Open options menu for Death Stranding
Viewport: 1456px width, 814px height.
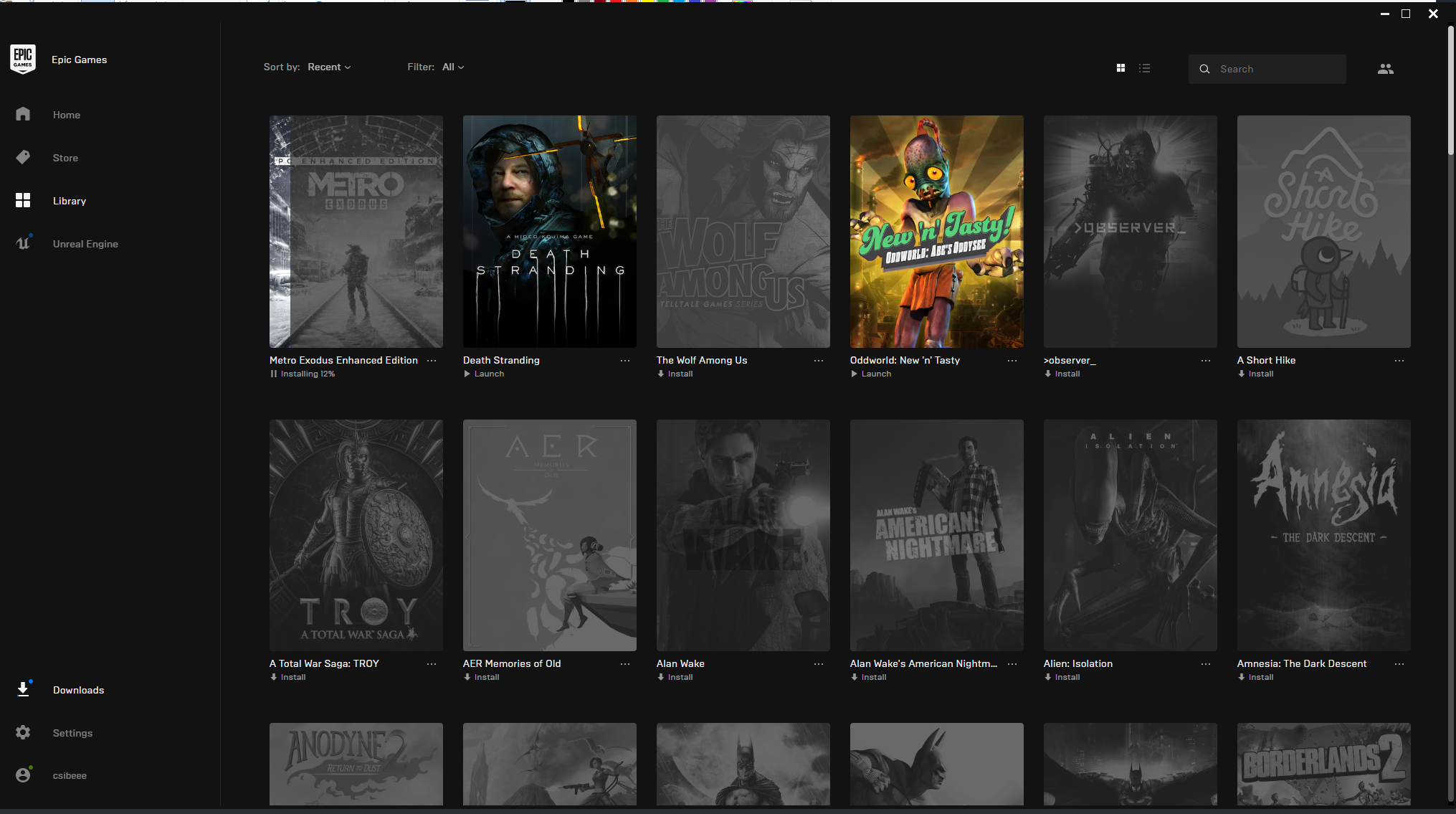[x=625, y=361]
